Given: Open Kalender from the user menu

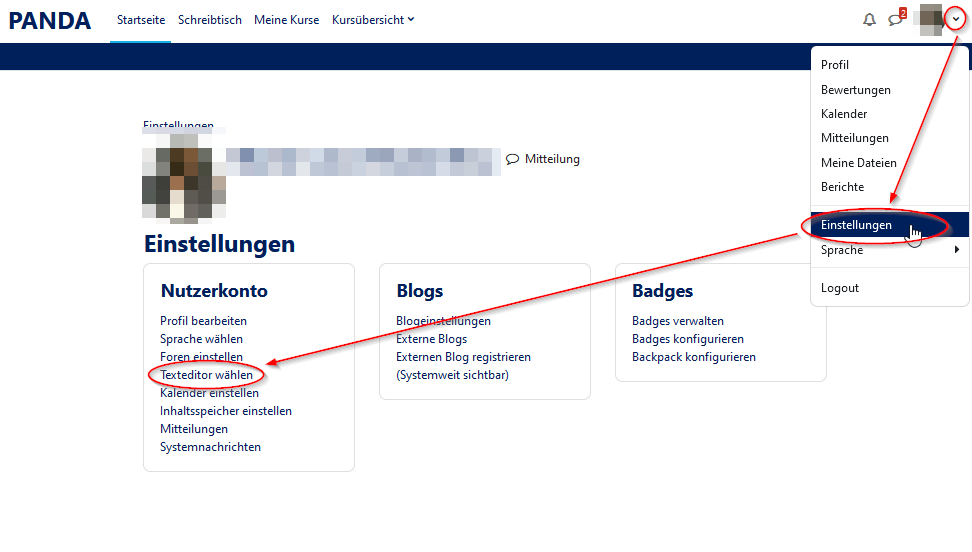Looking at the screenshot, I should click(844, 114).
